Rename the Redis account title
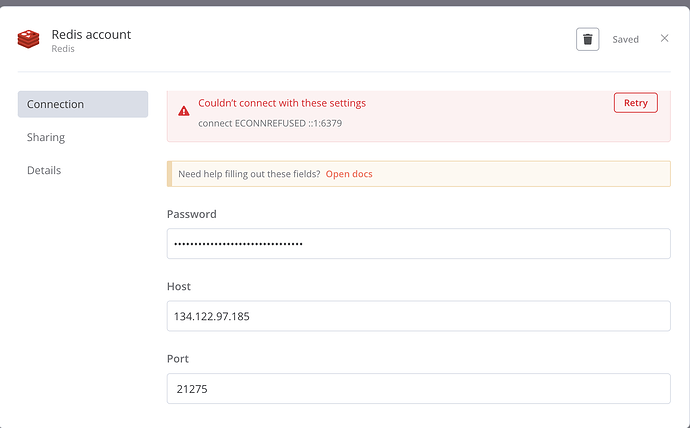 tap(91, 34)
